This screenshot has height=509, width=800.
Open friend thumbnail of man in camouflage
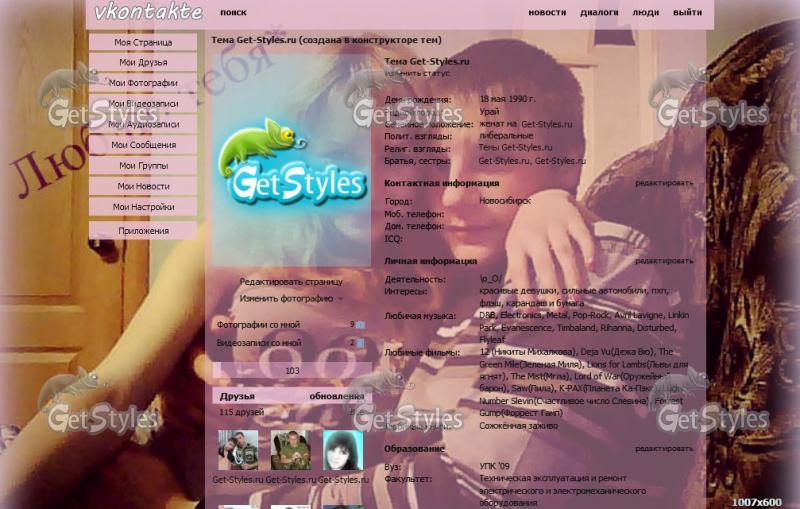[x=290, y=450]
